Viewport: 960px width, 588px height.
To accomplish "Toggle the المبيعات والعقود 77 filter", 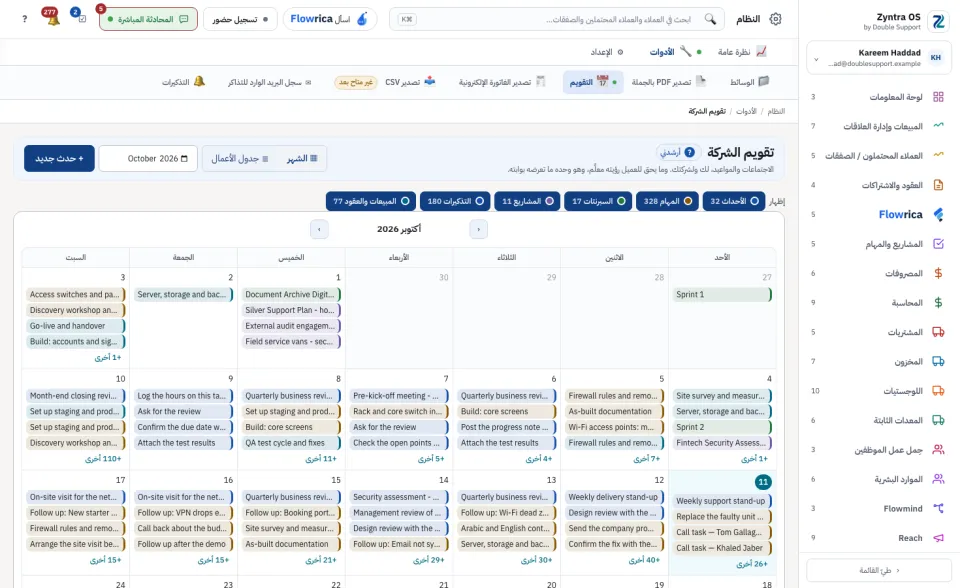I will [x=371, y=201].
